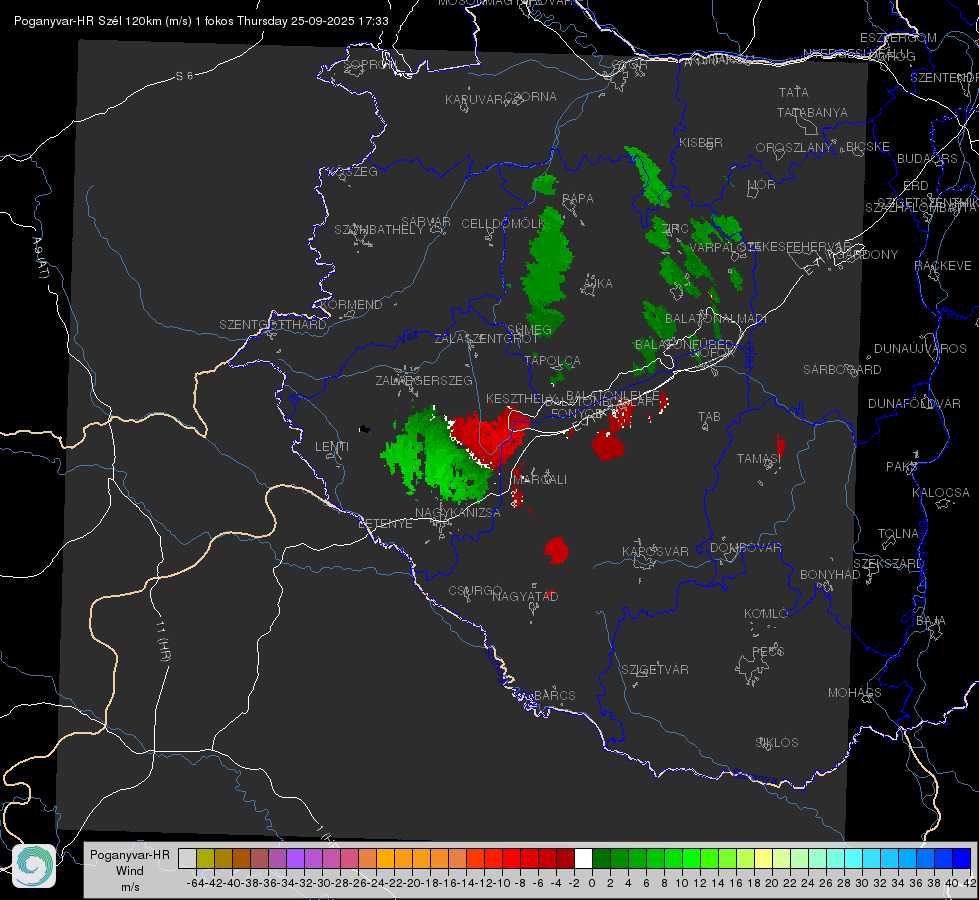
Task: Click the DOMBÓVÁR label
Action: [745, 548]
